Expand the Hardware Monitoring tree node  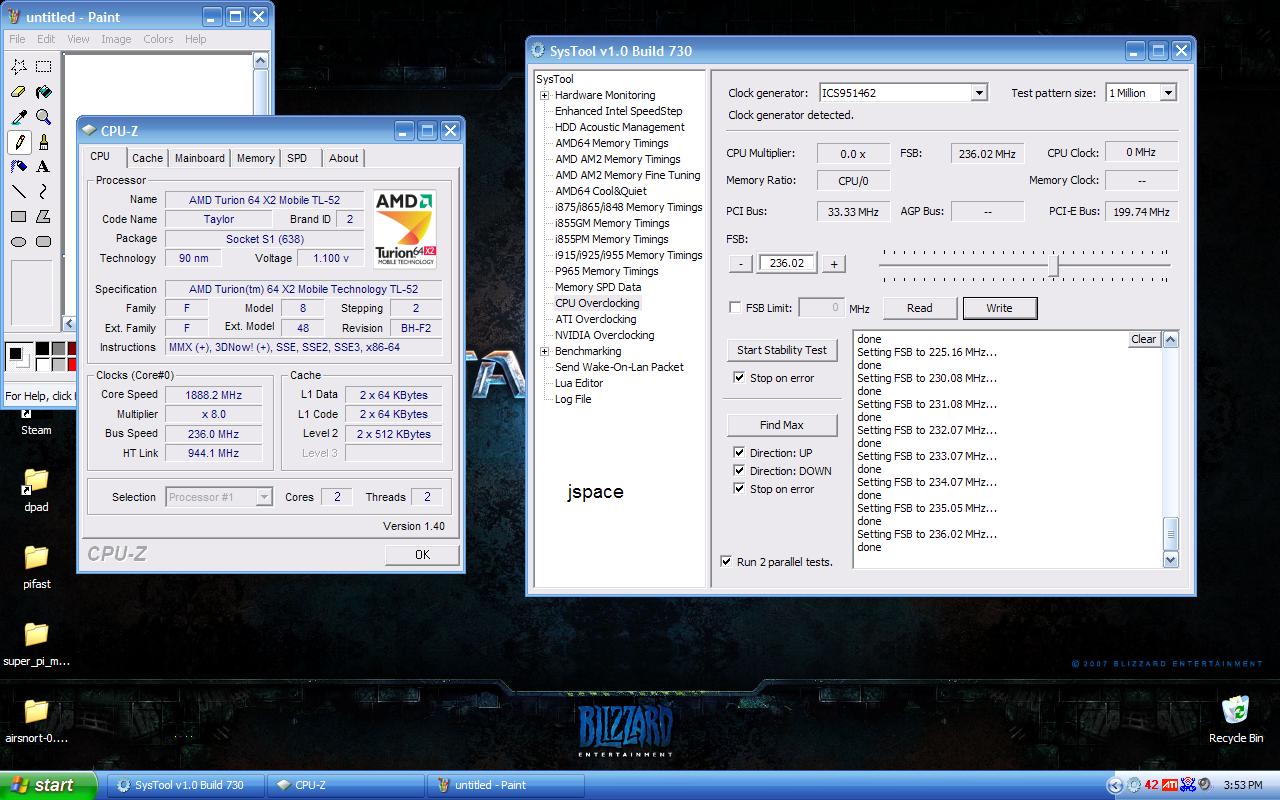545,96
